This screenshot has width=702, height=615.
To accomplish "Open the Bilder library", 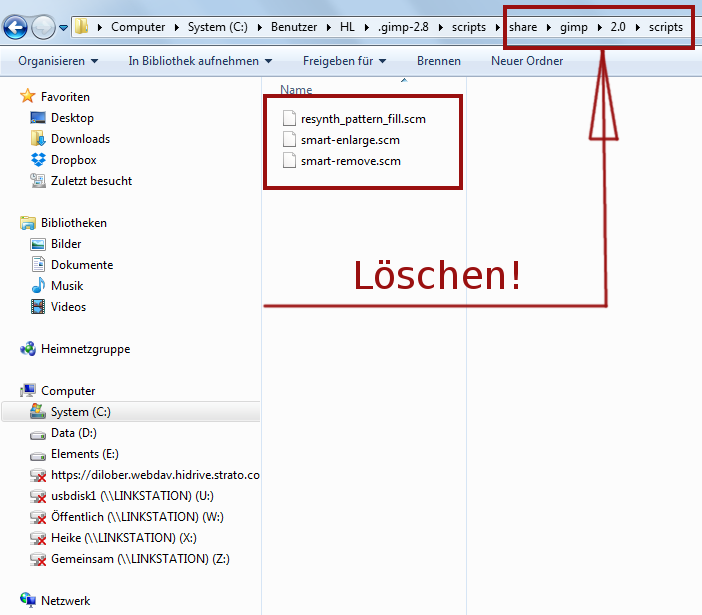I will (x=66, y=244).
